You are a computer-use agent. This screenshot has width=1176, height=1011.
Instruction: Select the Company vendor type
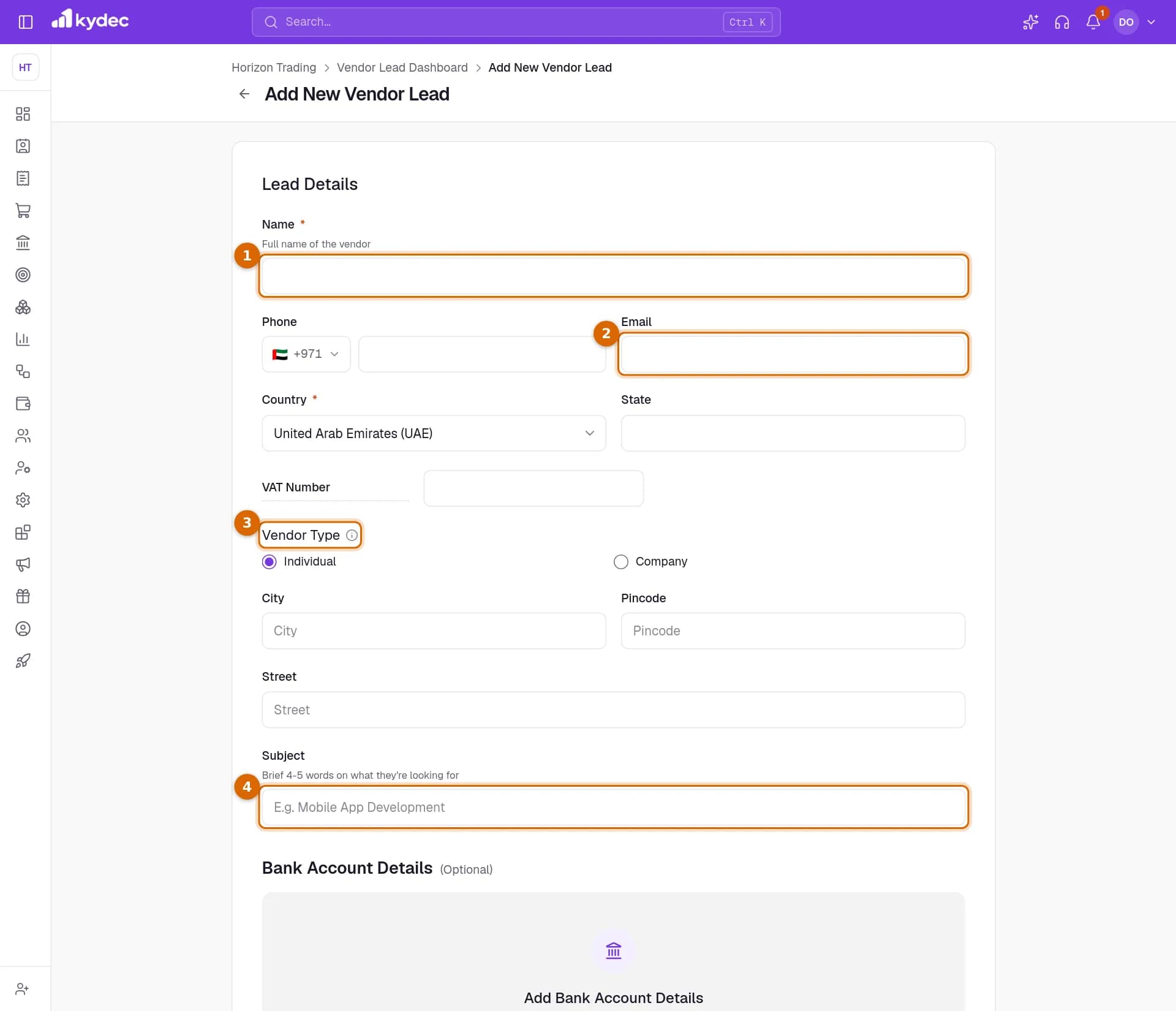[620, 562]
